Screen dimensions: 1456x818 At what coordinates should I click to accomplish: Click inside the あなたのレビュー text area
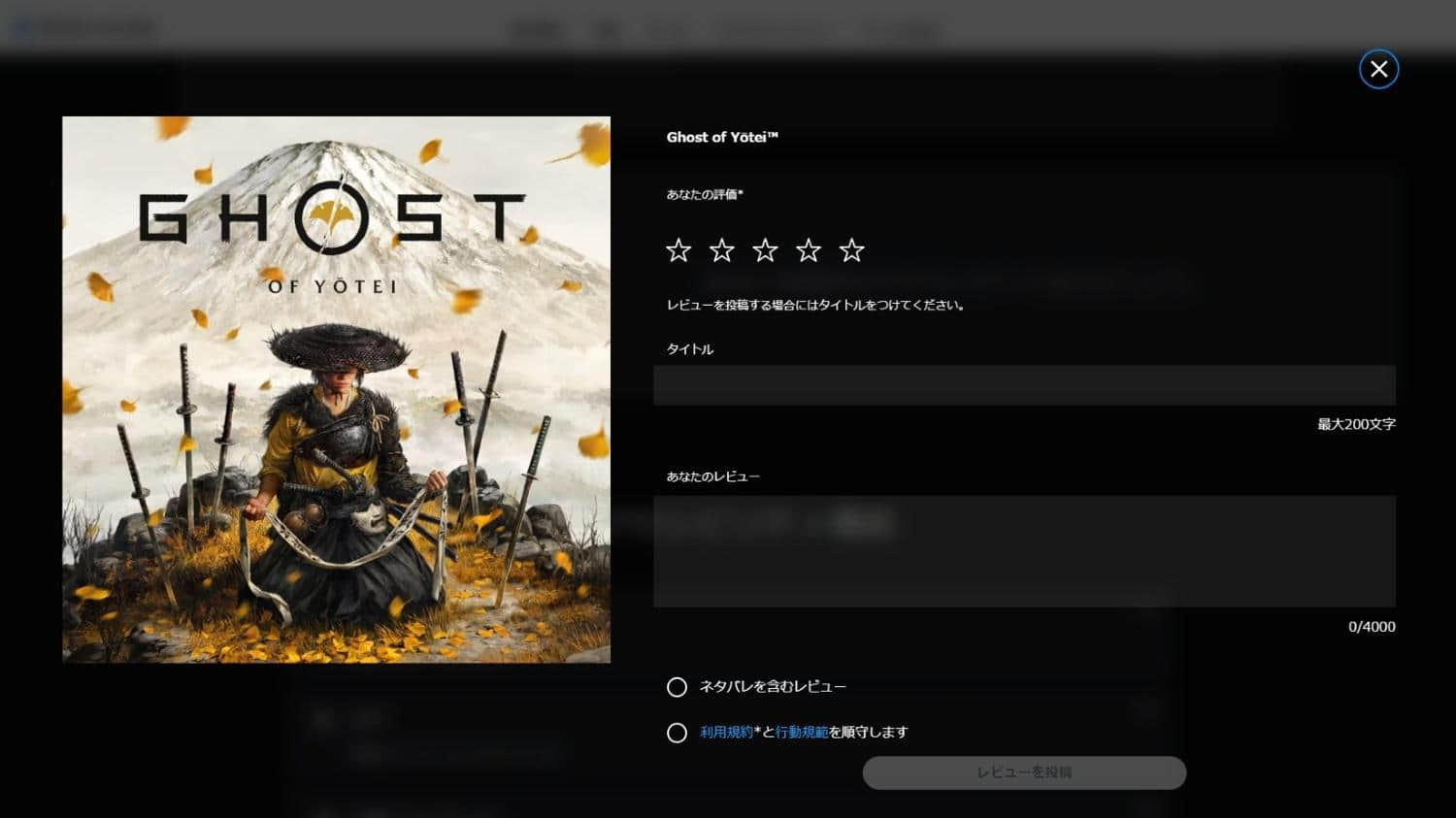coord(1024,551)
